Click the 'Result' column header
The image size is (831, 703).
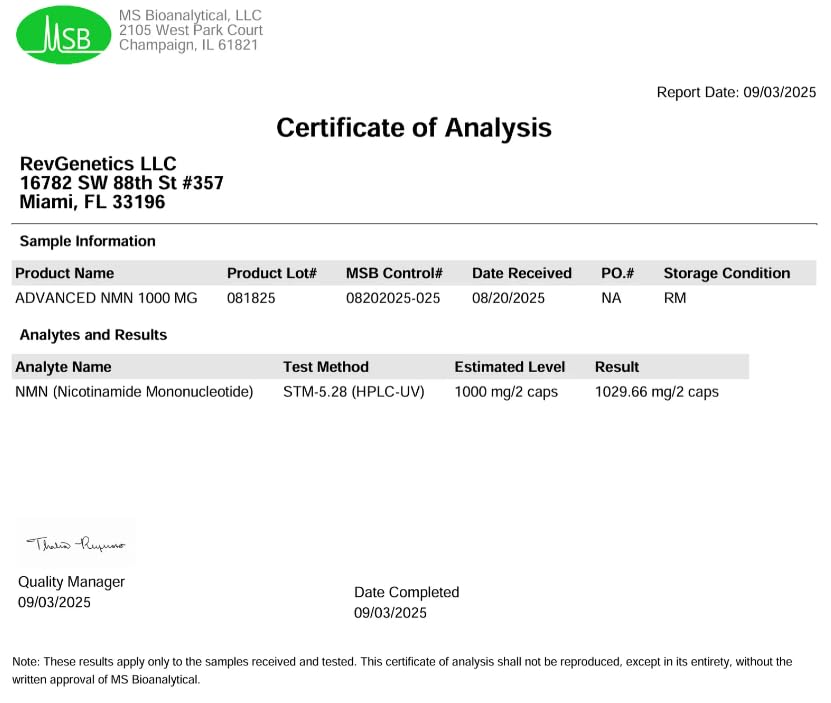tap(617, 367)
